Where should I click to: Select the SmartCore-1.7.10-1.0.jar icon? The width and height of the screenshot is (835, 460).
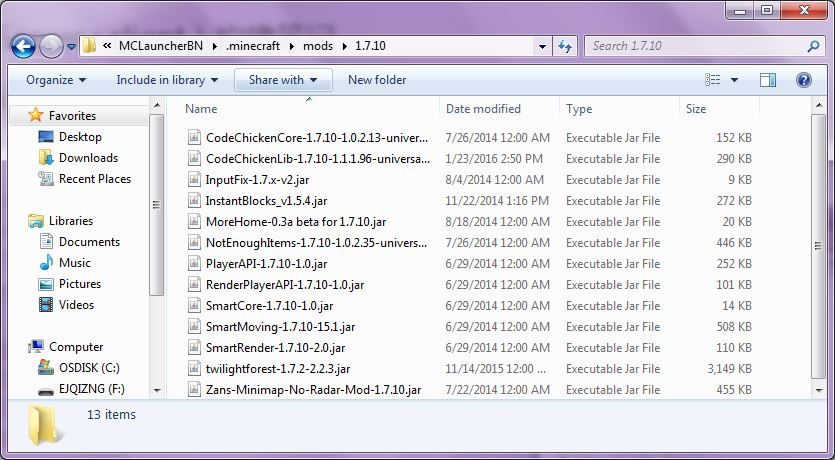coord(194,306)
